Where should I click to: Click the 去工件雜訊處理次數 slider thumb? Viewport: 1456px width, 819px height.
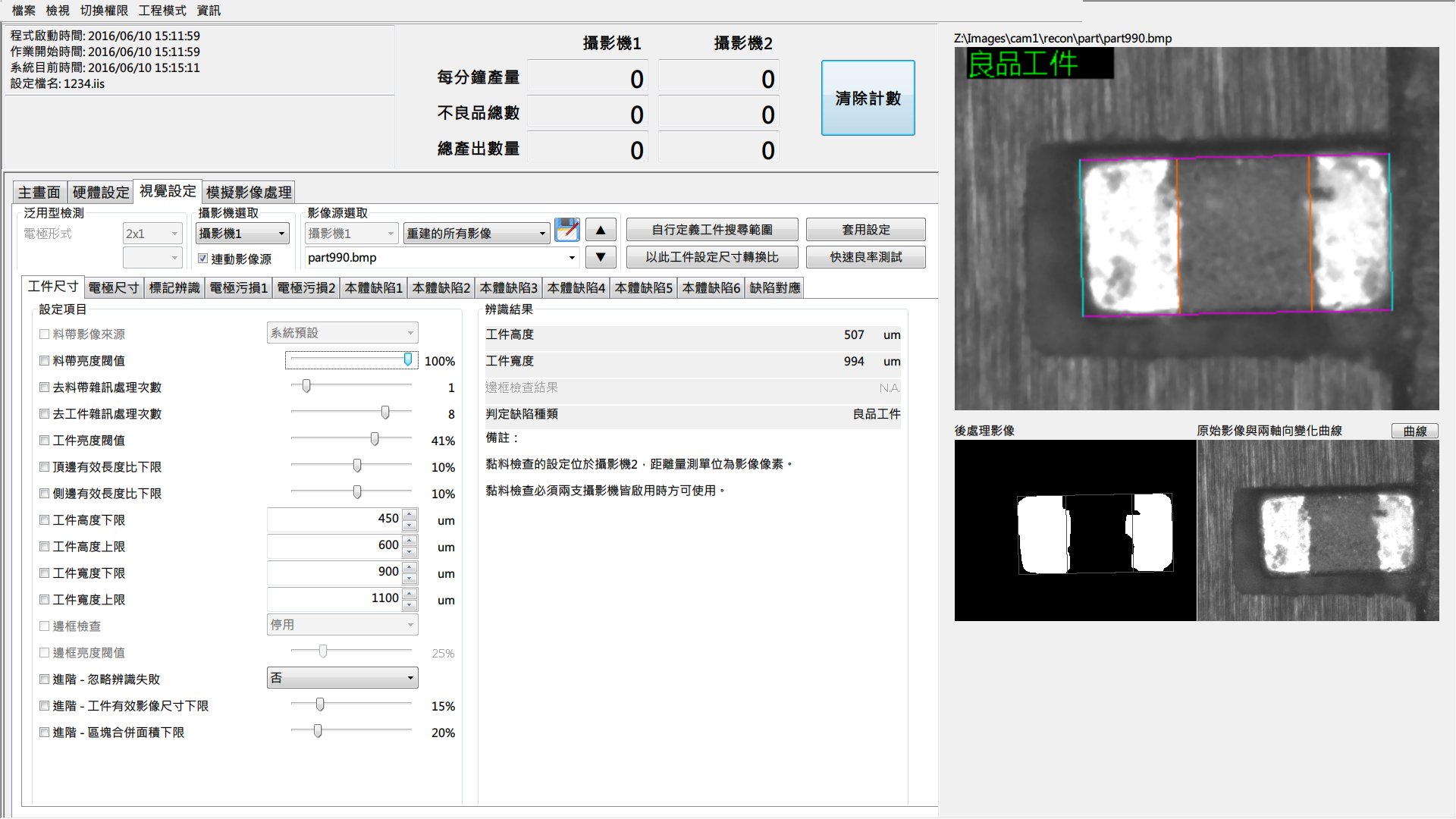385,413
